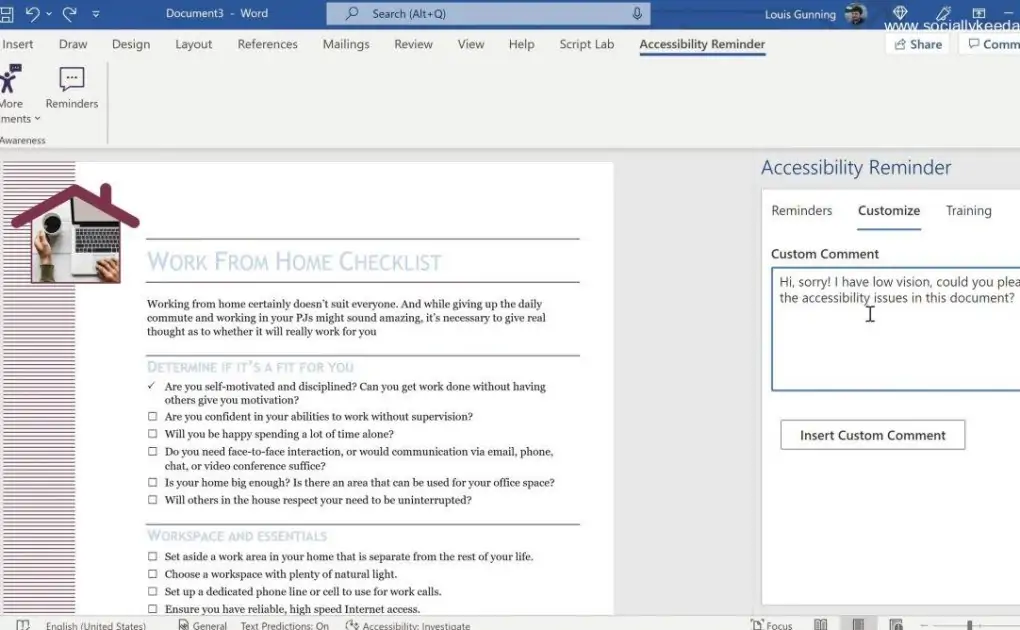Go to the References tab
The height and width of the screenshot is (630, 1020).
coord(267,44)
